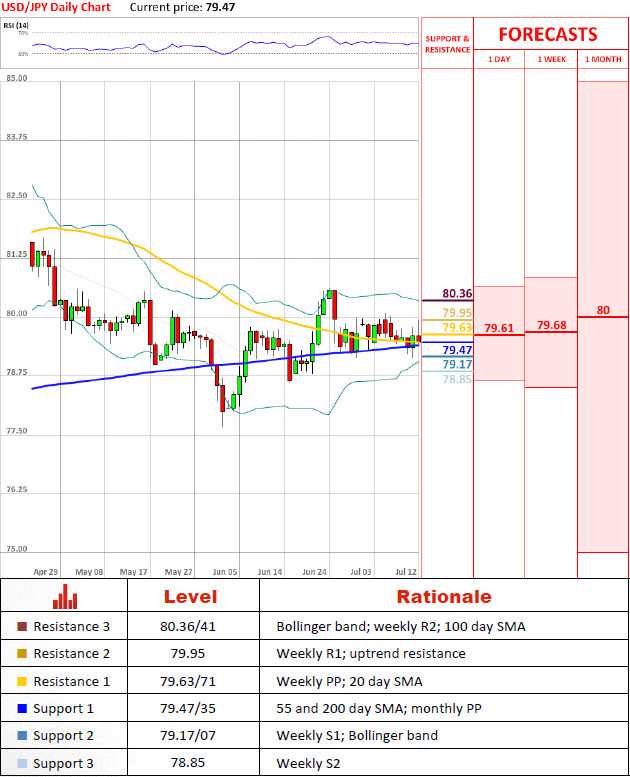Click the red bar chart icon
This screenshot has width=630, height=777.
coord(65,597)
